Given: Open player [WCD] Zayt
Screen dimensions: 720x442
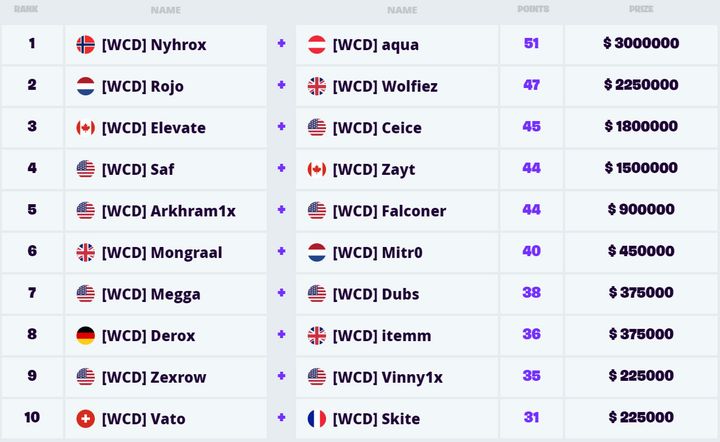Looking at the screenshot, I should tap(374, 170).
